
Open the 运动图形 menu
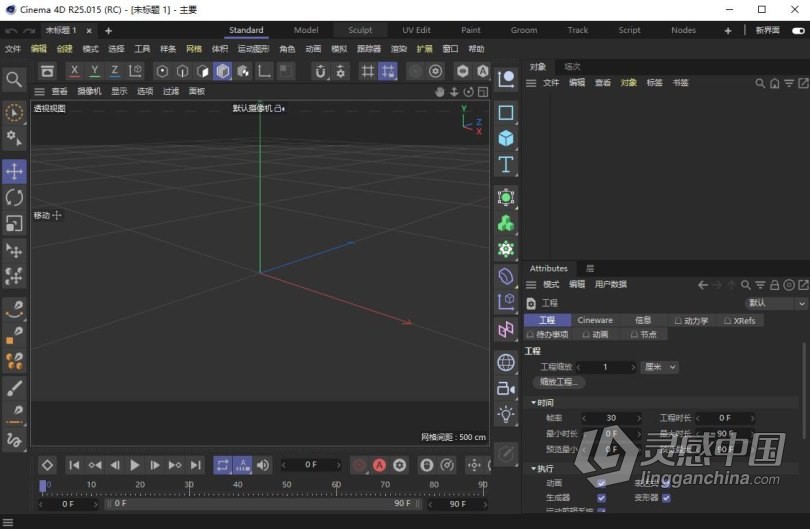[x=254, y=49]
